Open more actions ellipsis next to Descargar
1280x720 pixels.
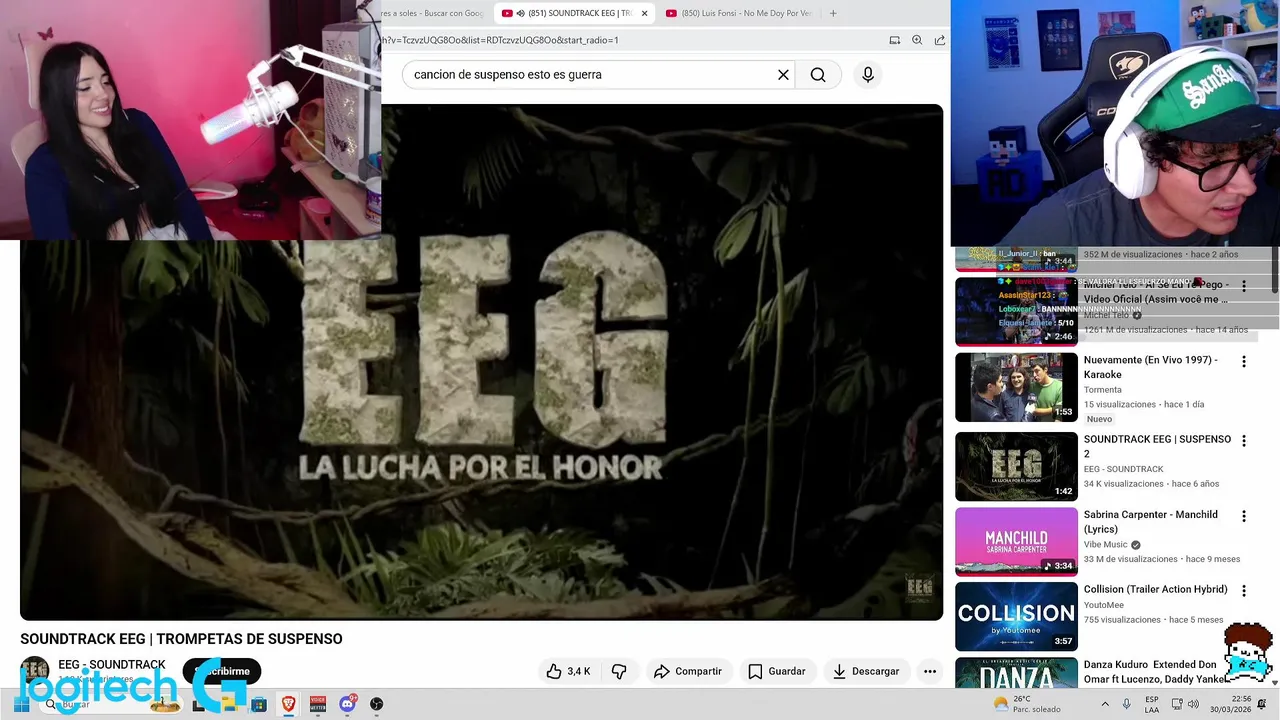pyautogui.click(x=930, y=671)
